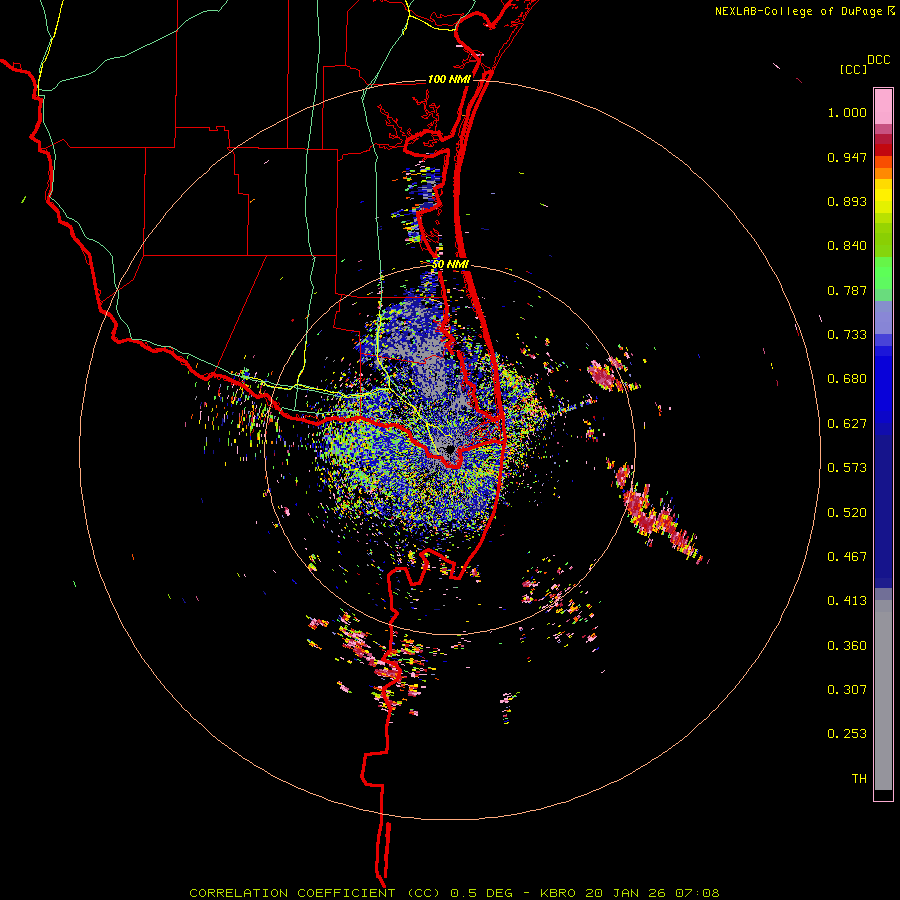Screen dimensions: 900x900
Task: Click the 0.467 legend value
Action: 847,557
